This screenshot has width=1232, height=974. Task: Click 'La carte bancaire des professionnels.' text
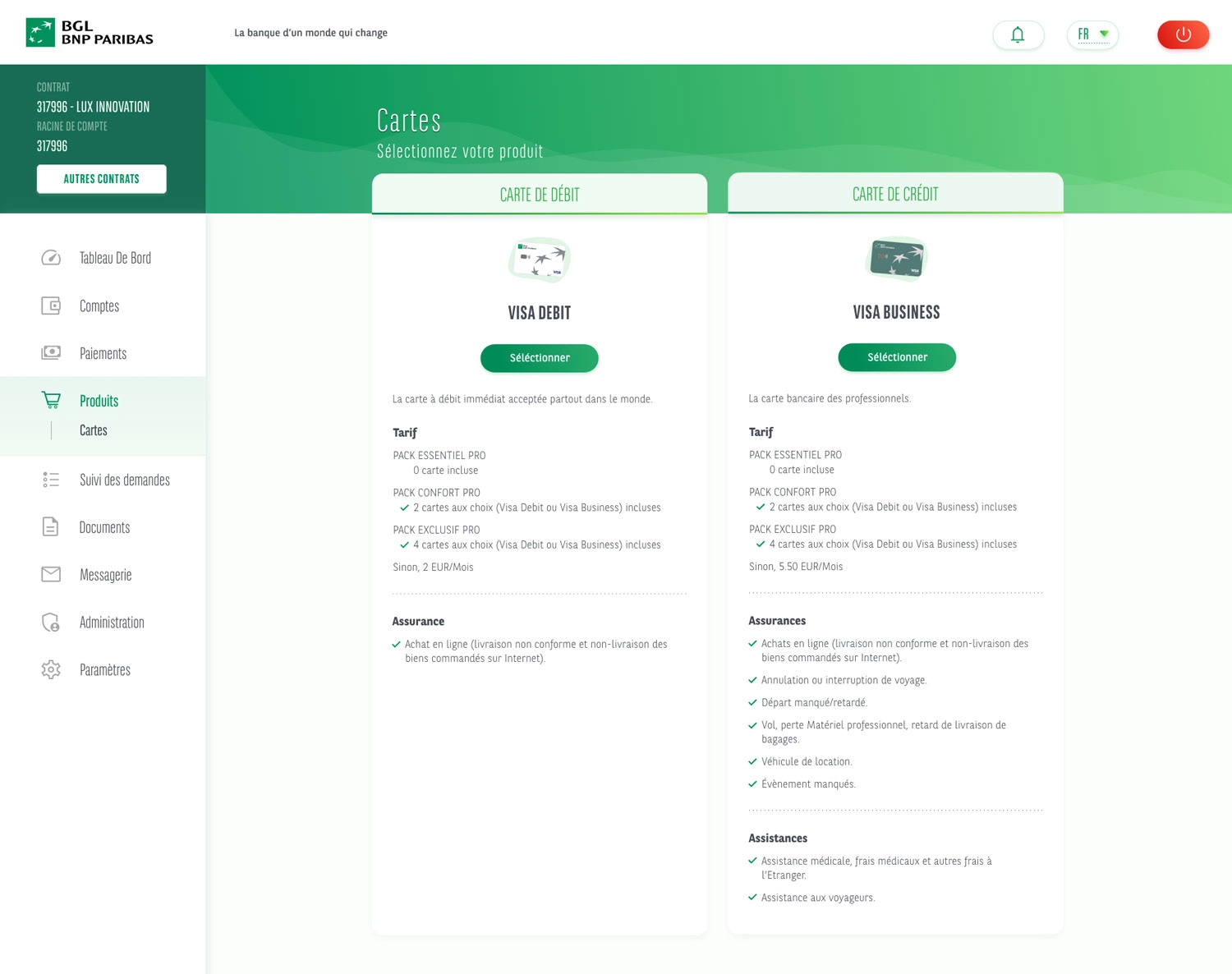coord(830,399)
